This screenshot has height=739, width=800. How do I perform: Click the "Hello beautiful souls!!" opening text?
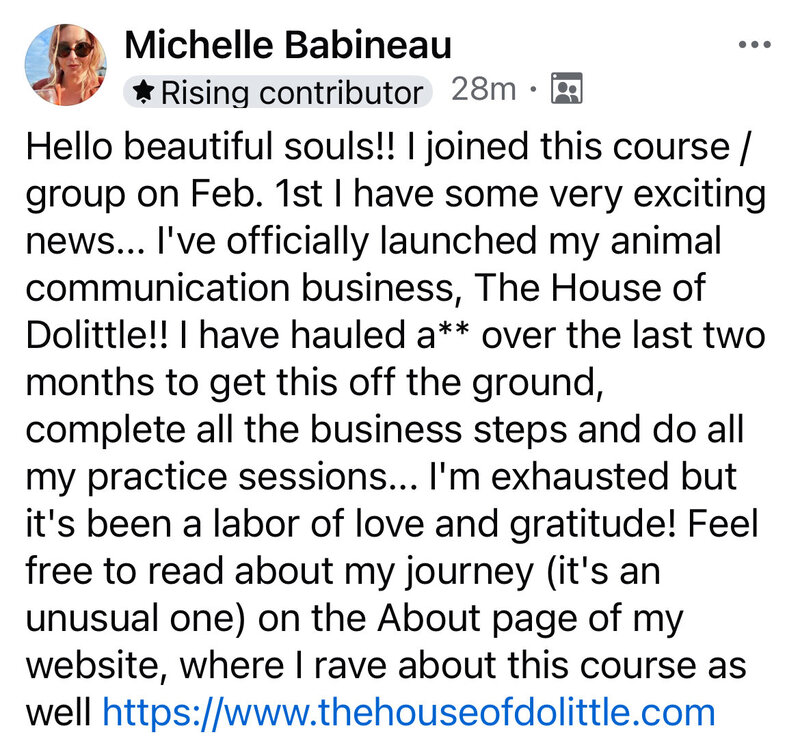tap(212, 146)
